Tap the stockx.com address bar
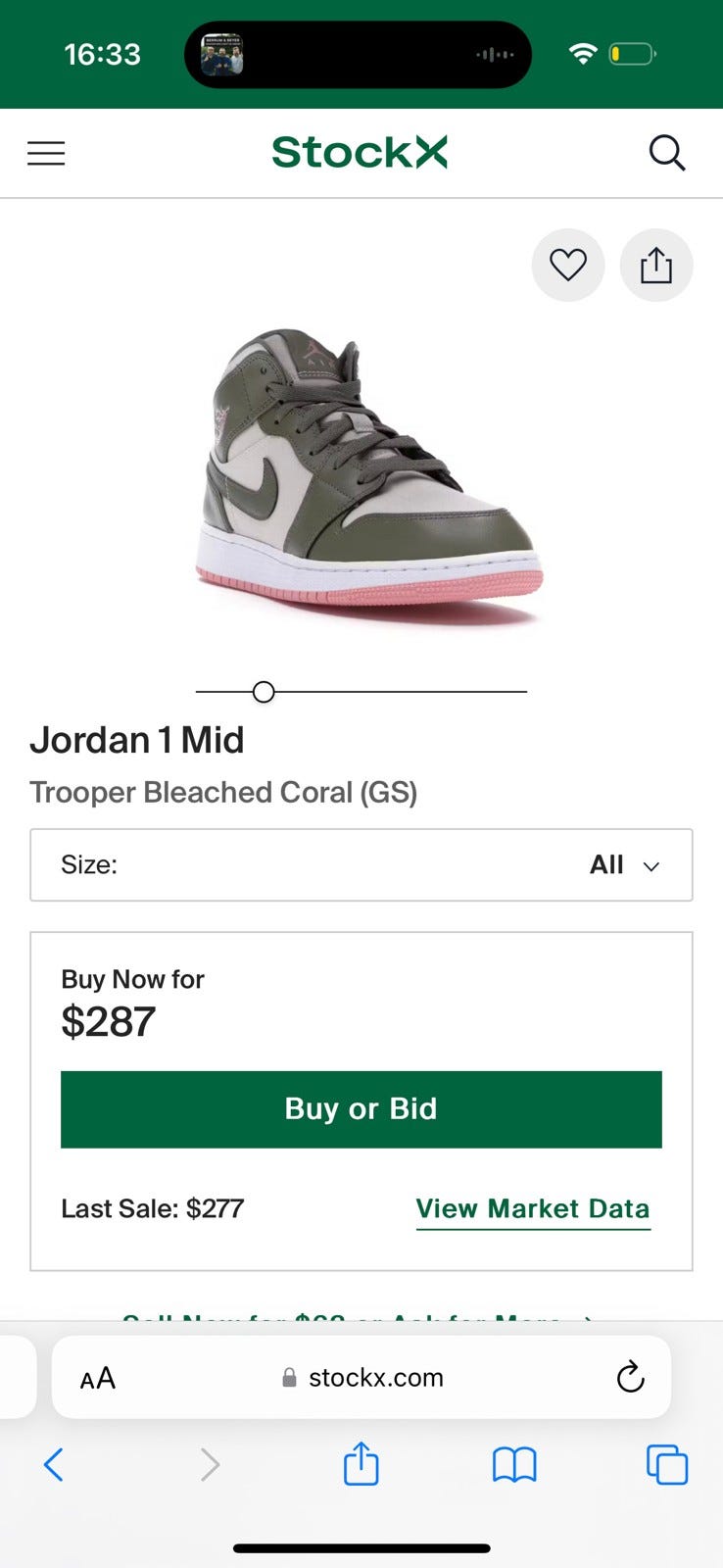Screen dimensions: 723x1568 coord(362,1377)
